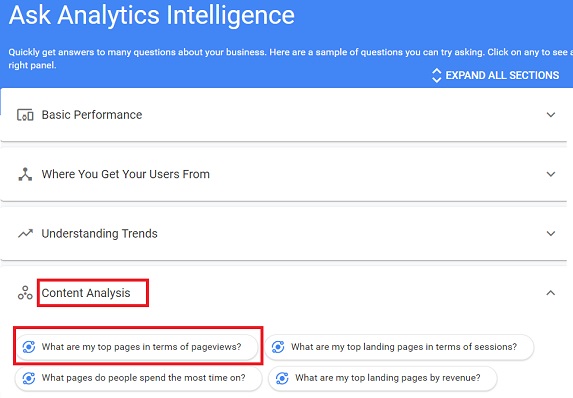This screenshot has width=573, height=398.
Task: Click the Content Analysis circles icon
Action: [x=25, y=293]
